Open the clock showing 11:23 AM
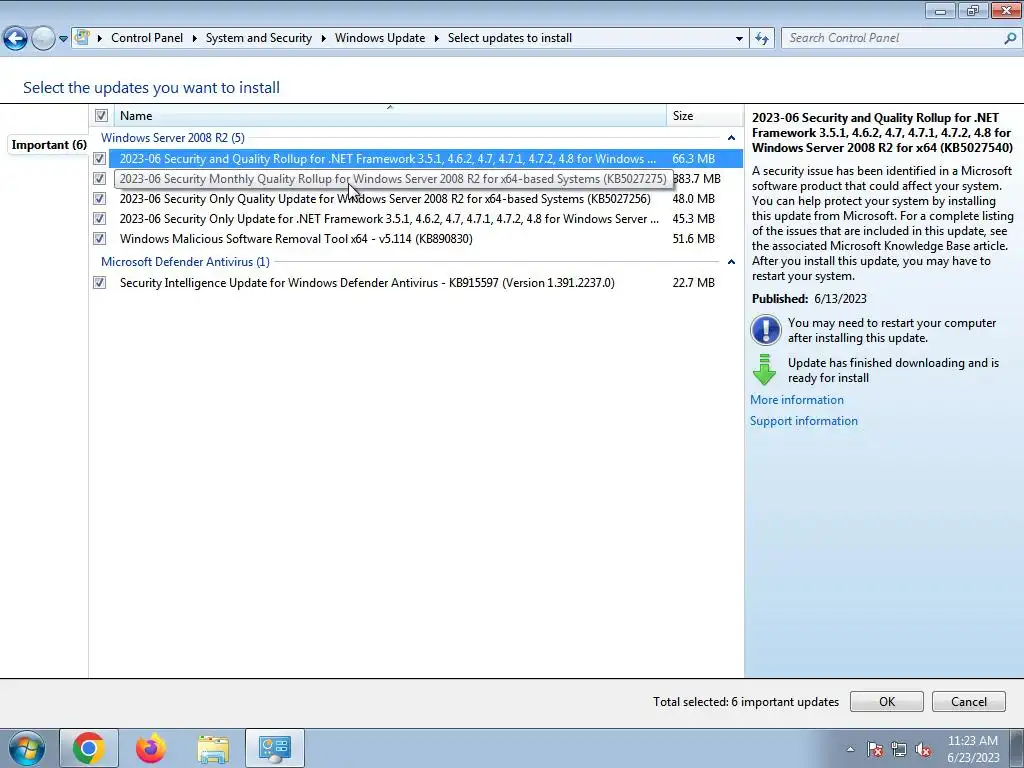 tap(973, 748)
